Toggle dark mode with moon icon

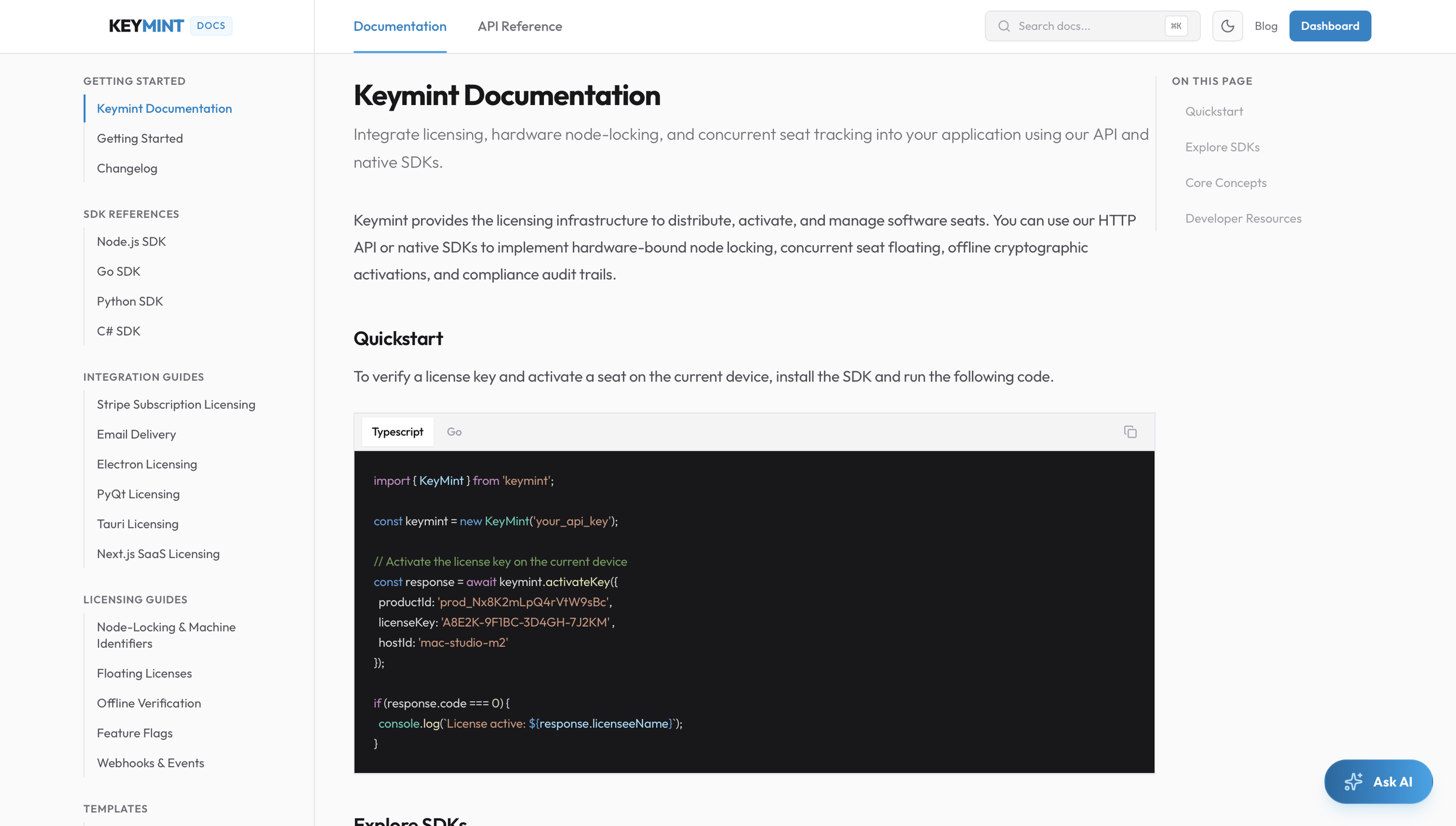pyautogui.click(x=1227, y=26)
